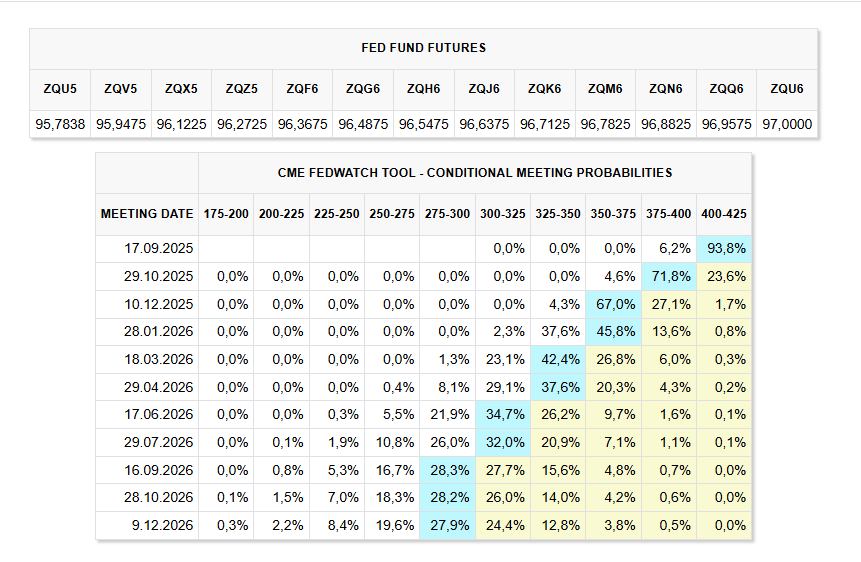
Task: Click the highlighted 93,8% probability cell
Action: (x=724, y=248)
